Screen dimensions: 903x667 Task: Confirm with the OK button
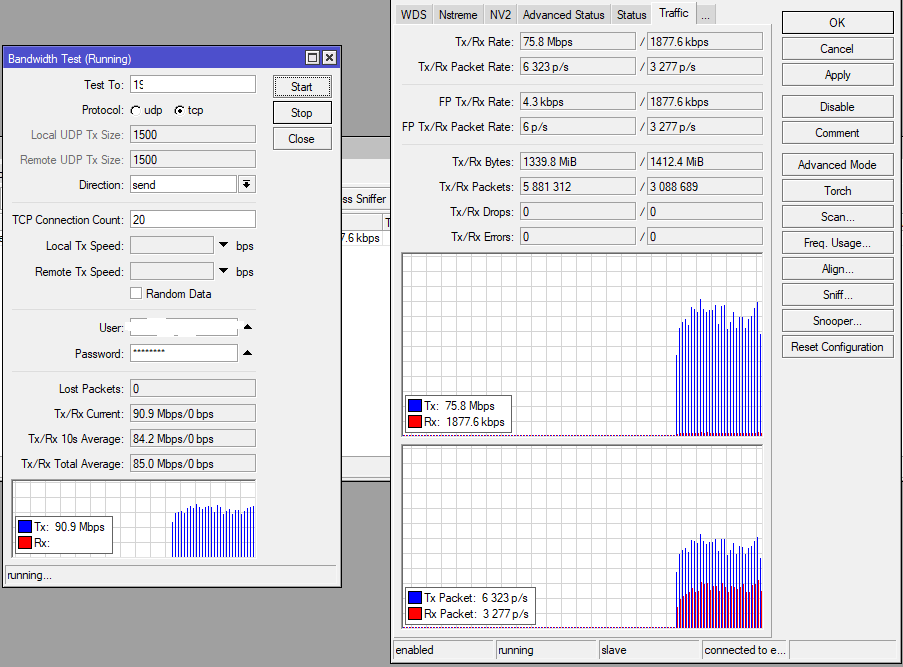coord(837,22)
